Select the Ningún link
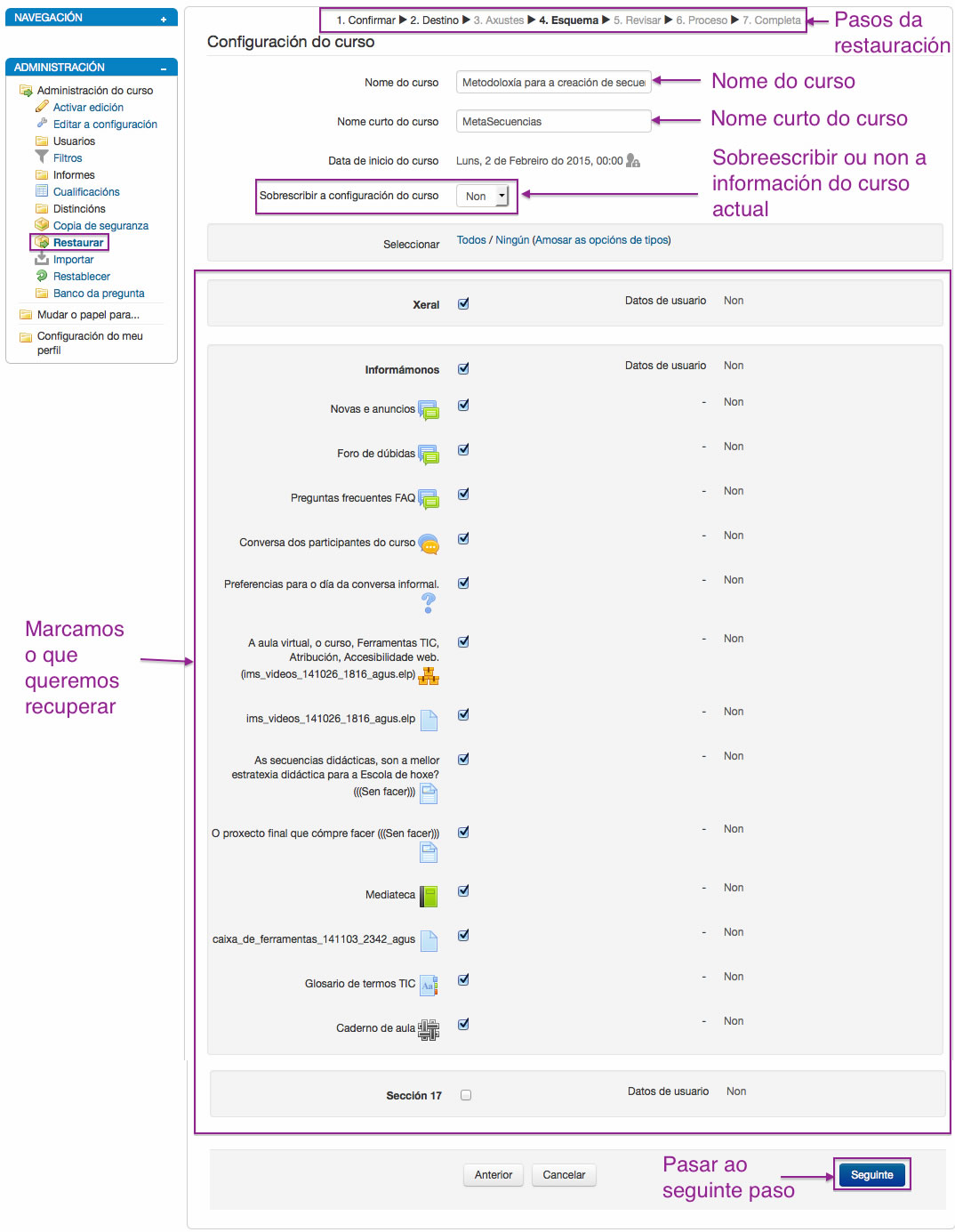This screenshot has height=1232, width=955. (509, 240)
